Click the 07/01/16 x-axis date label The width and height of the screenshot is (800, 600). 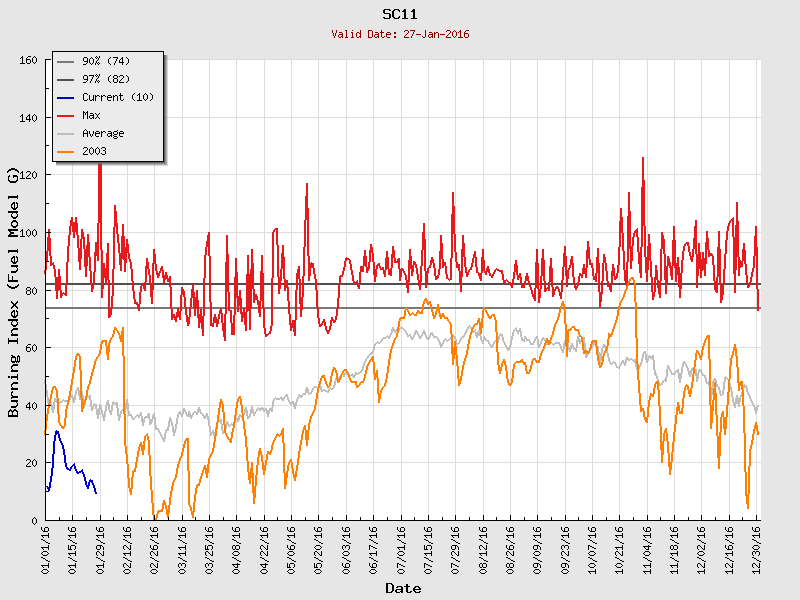401,548
